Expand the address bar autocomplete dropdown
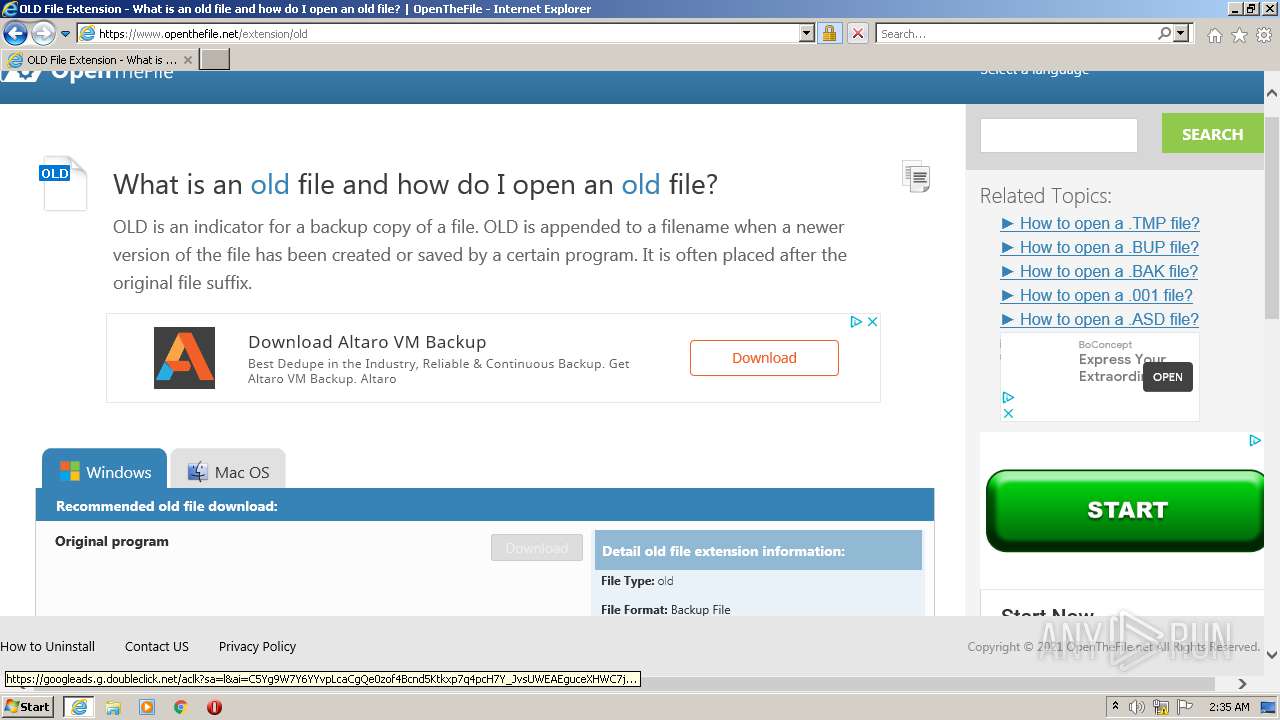The height and width of the screenshot is (720, 1280). coord(807,33)
